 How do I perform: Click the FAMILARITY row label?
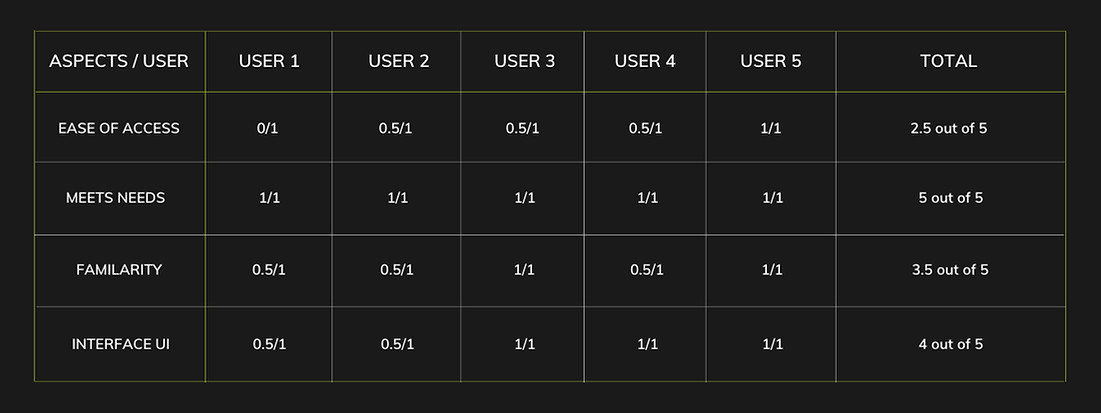(119, 270)
